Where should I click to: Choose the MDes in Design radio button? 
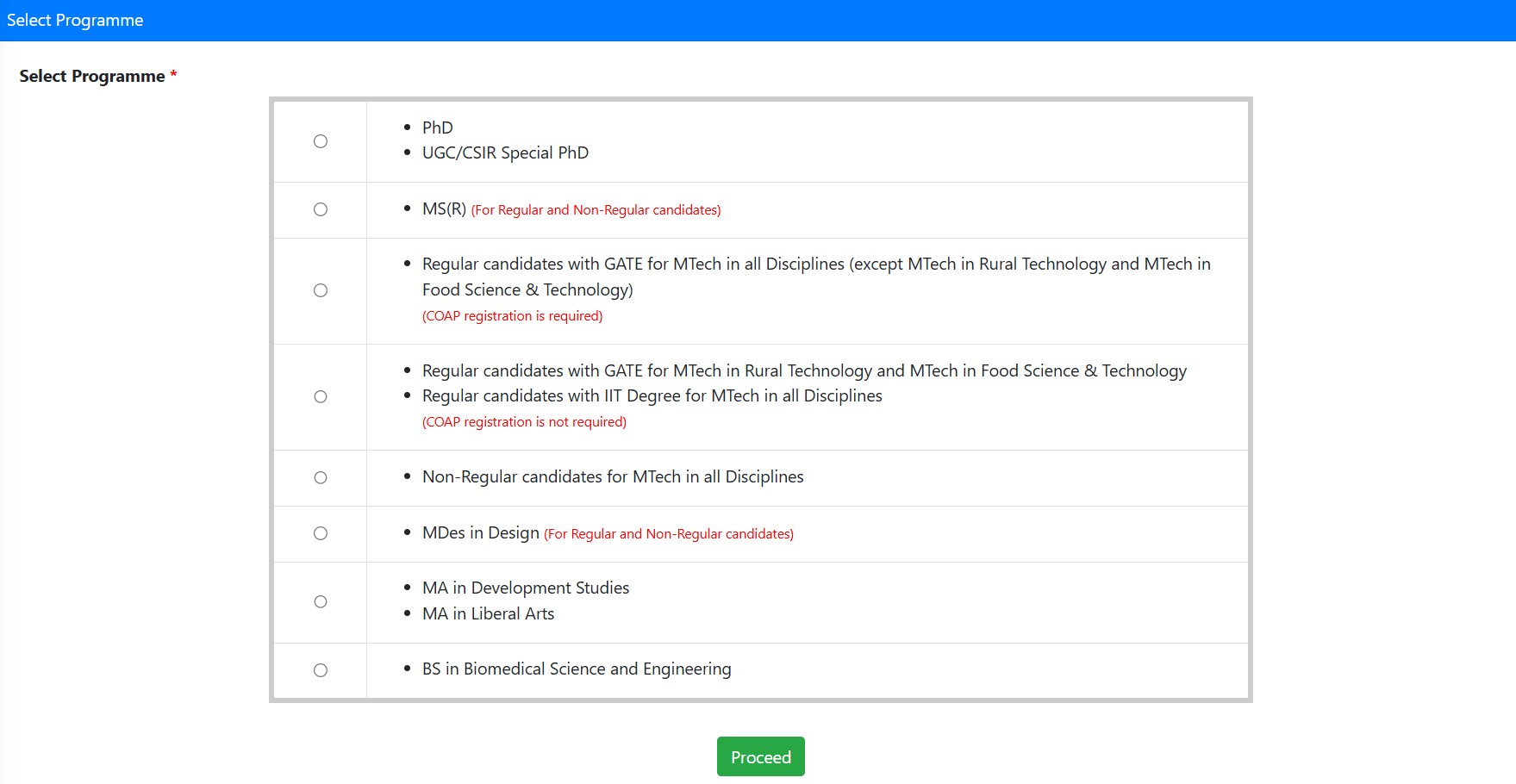pos(321,533)
